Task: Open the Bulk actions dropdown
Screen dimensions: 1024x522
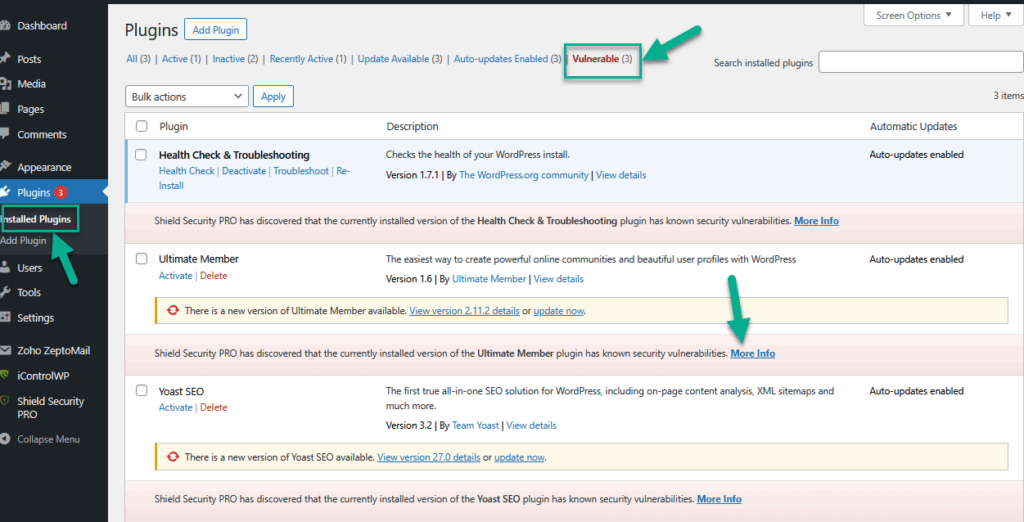Action: coord(187,96)
